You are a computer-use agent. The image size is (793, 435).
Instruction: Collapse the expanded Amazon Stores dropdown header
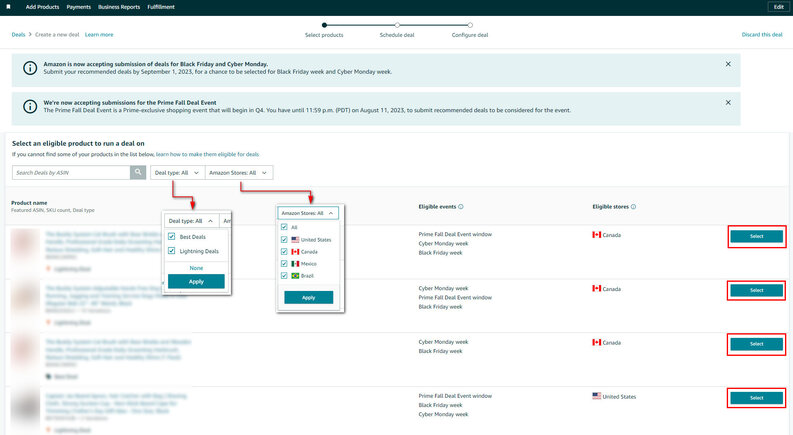307,213
